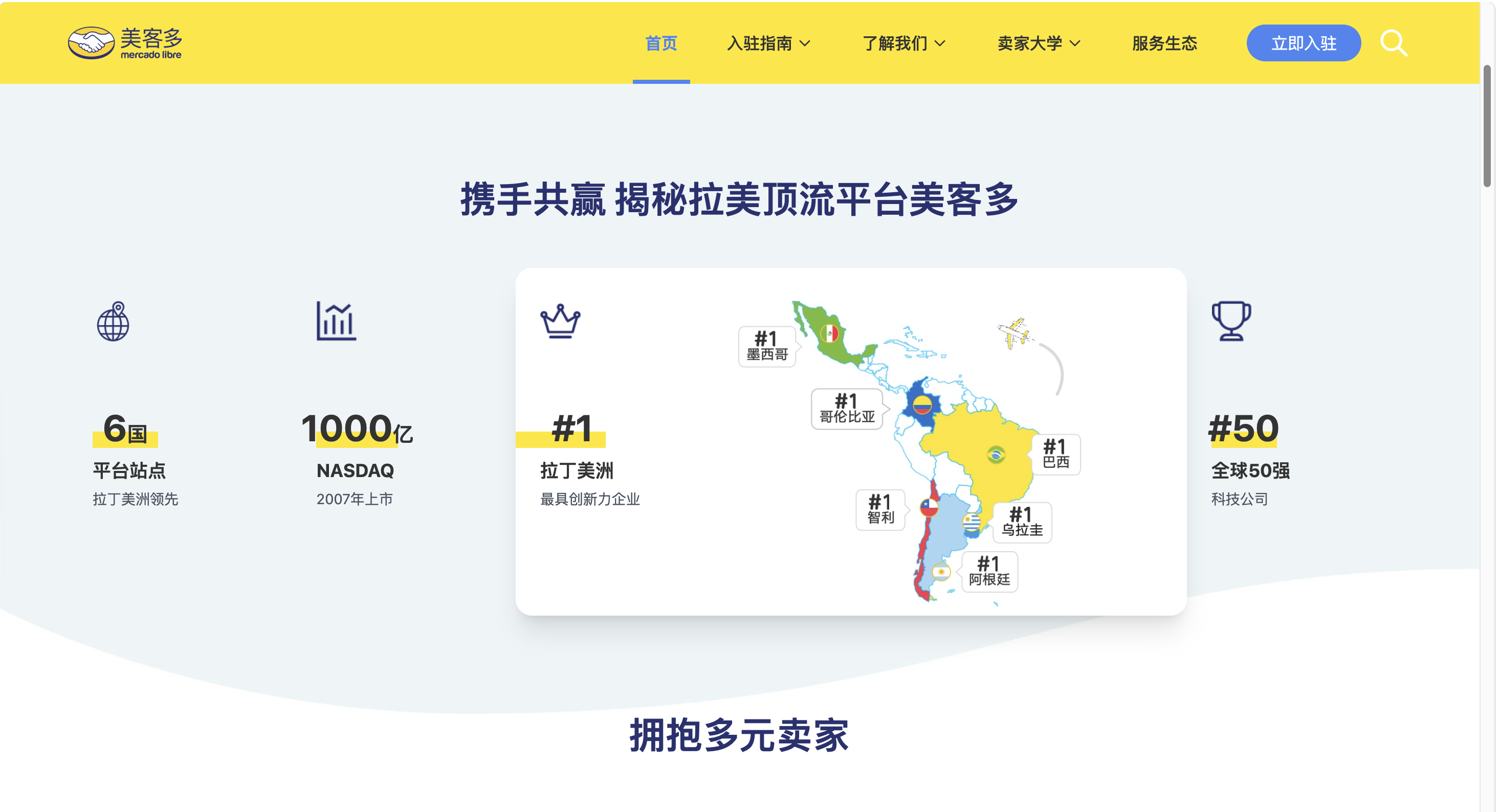This screenshot has width=1499, height=812.
Task: Click the Mercado Libre handshake logo
Action: coord(91,42)
